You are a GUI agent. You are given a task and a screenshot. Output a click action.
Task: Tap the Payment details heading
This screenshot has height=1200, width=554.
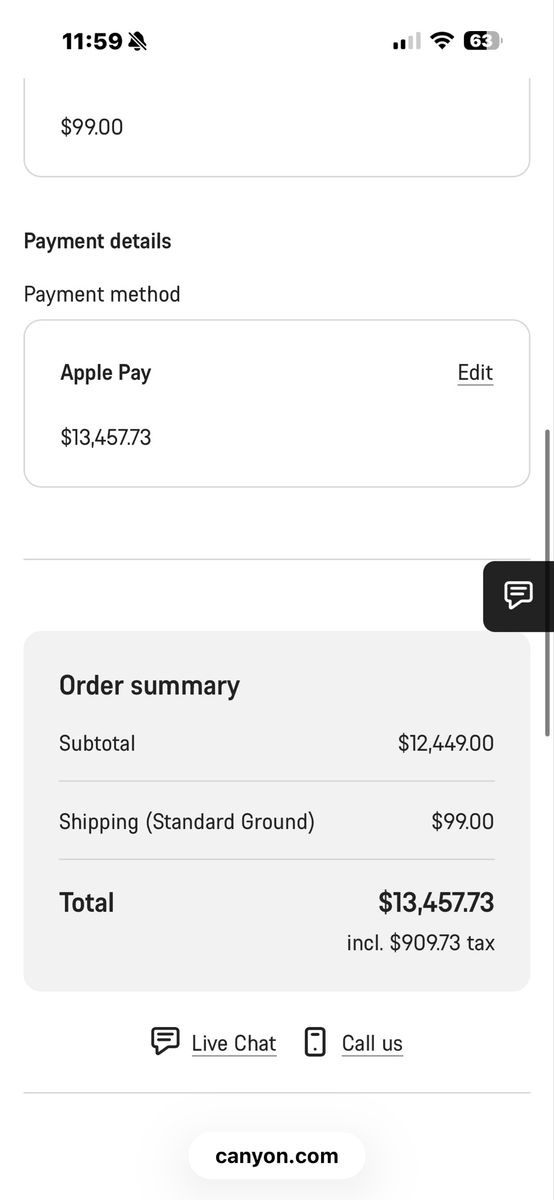pyautogui.click(x=98, y=241)
